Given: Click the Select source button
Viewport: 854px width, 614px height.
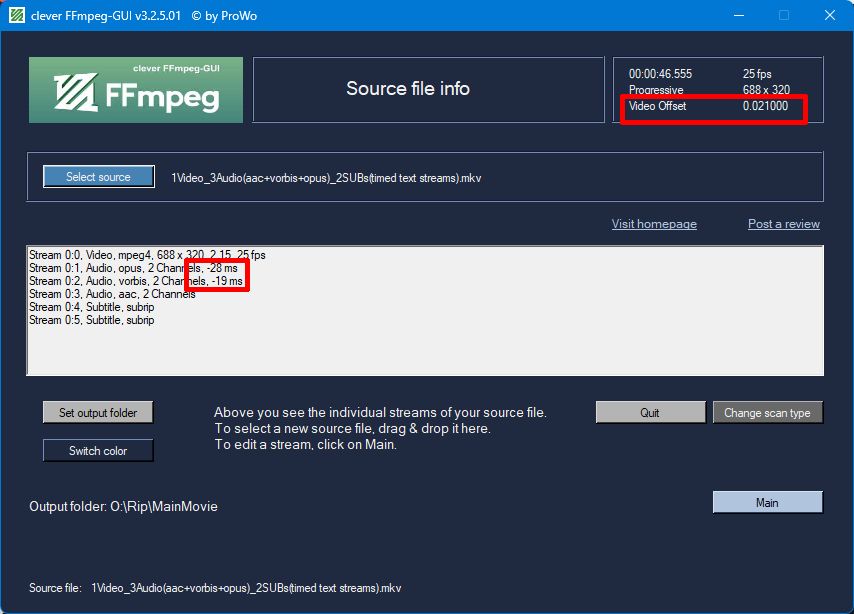Looking at the screenshot, I should click(x=99, y=177).
